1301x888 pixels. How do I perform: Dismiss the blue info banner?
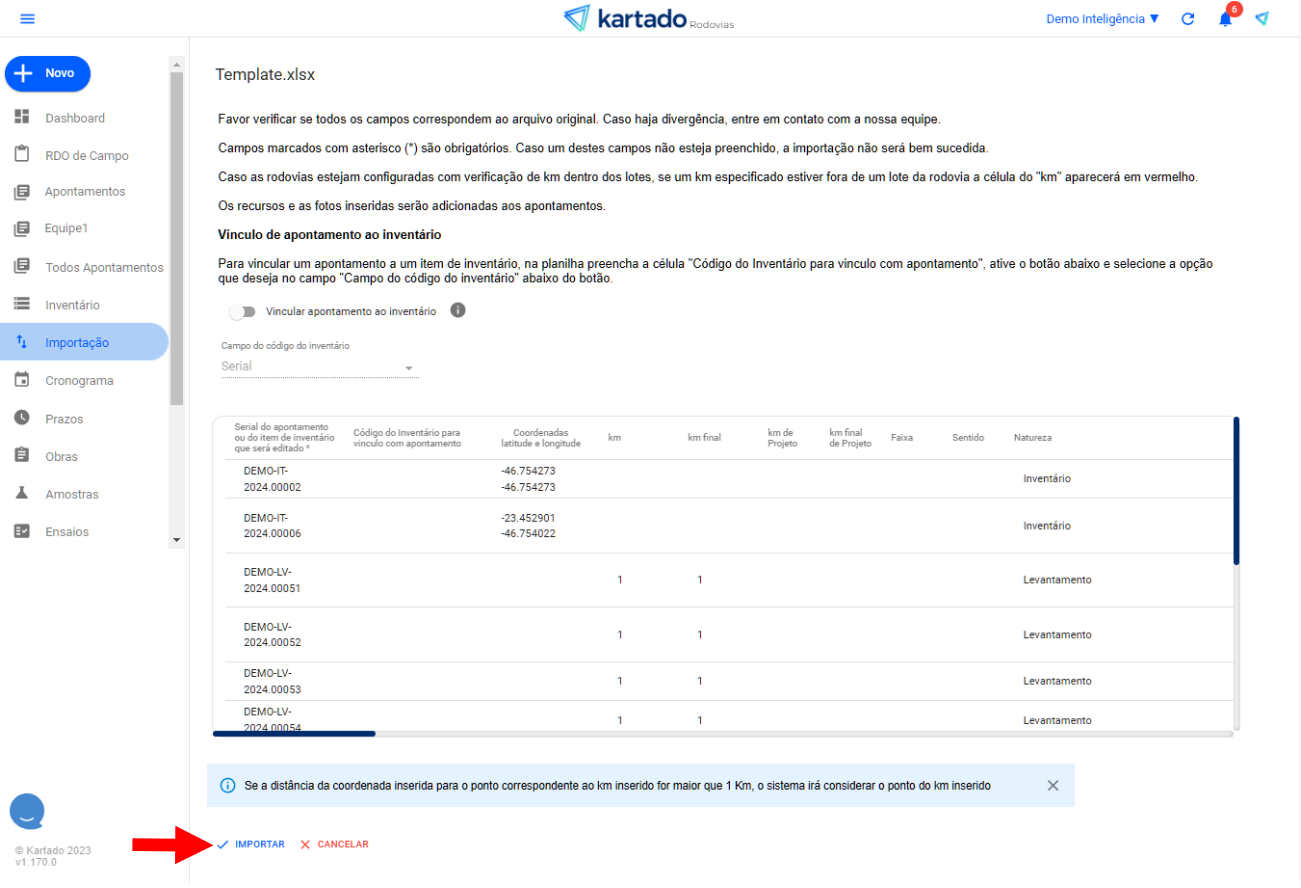tap(1052, 786)
